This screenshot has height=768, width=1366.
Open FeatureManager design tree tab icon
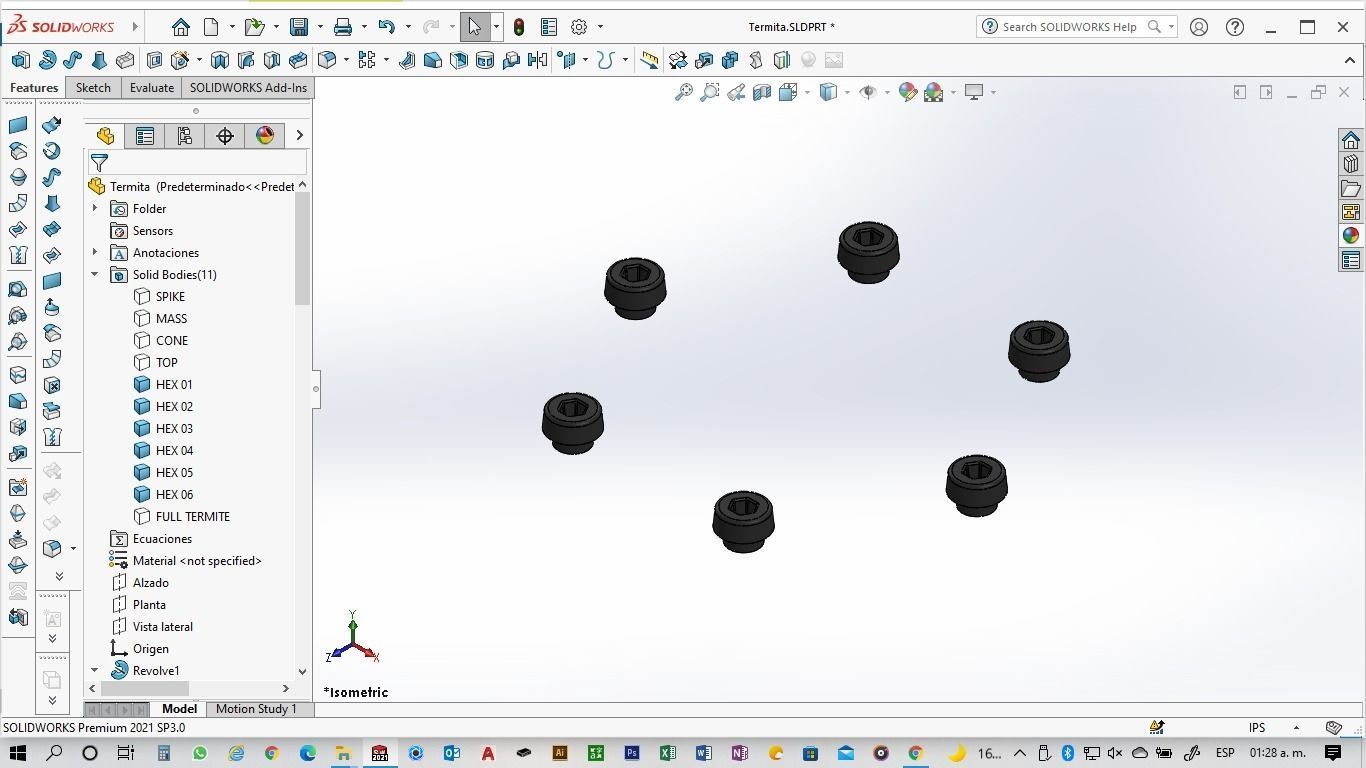(105, 136)
